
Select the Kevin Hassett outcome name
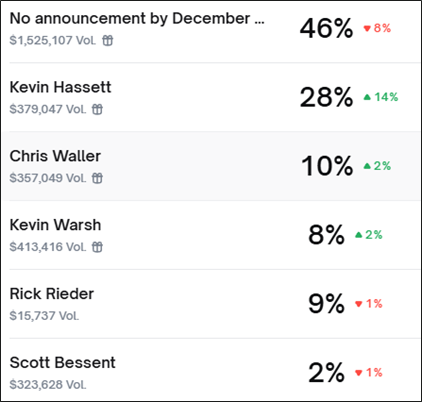tap(60, 87)
